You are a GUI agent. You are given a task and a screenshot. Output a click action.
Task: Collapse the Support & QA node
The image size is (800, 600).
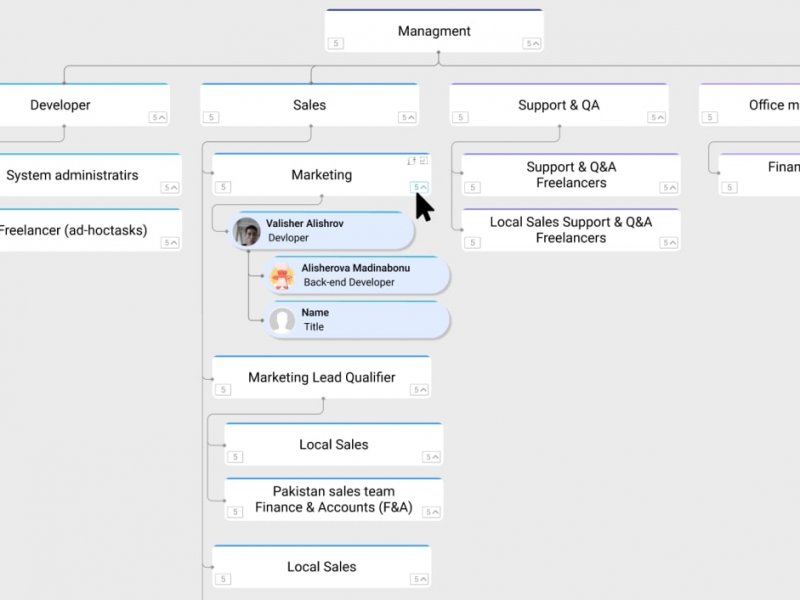pos(657,117)
